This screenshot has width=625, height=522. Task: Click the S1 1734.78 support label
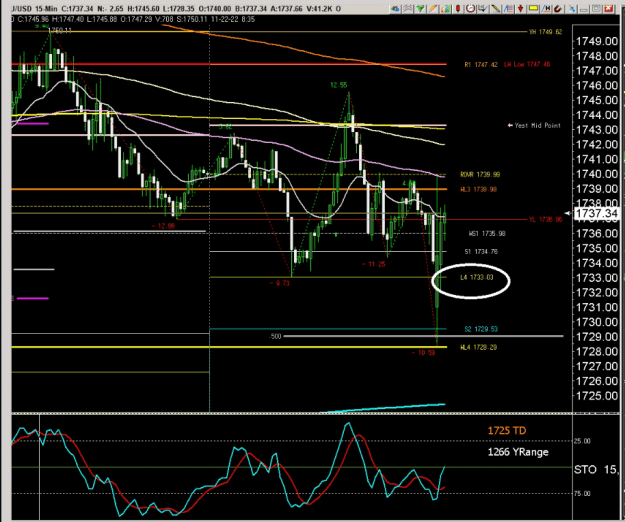(x=481, y=251)
